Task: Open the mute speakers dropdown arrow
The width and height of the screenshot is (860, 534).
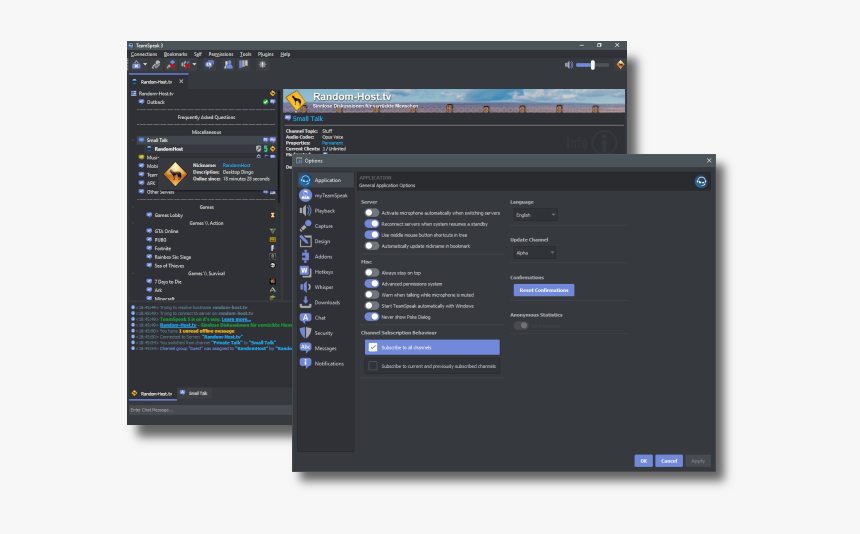Action: (194, 65)
